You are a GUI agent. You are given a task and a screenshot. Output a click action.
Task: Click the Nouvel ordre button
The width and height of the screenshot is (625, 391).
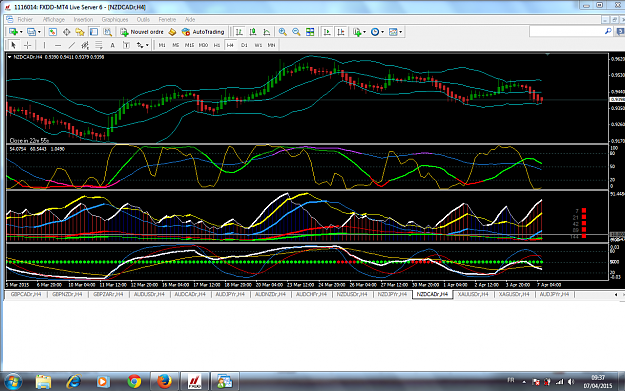click(142, 32)
